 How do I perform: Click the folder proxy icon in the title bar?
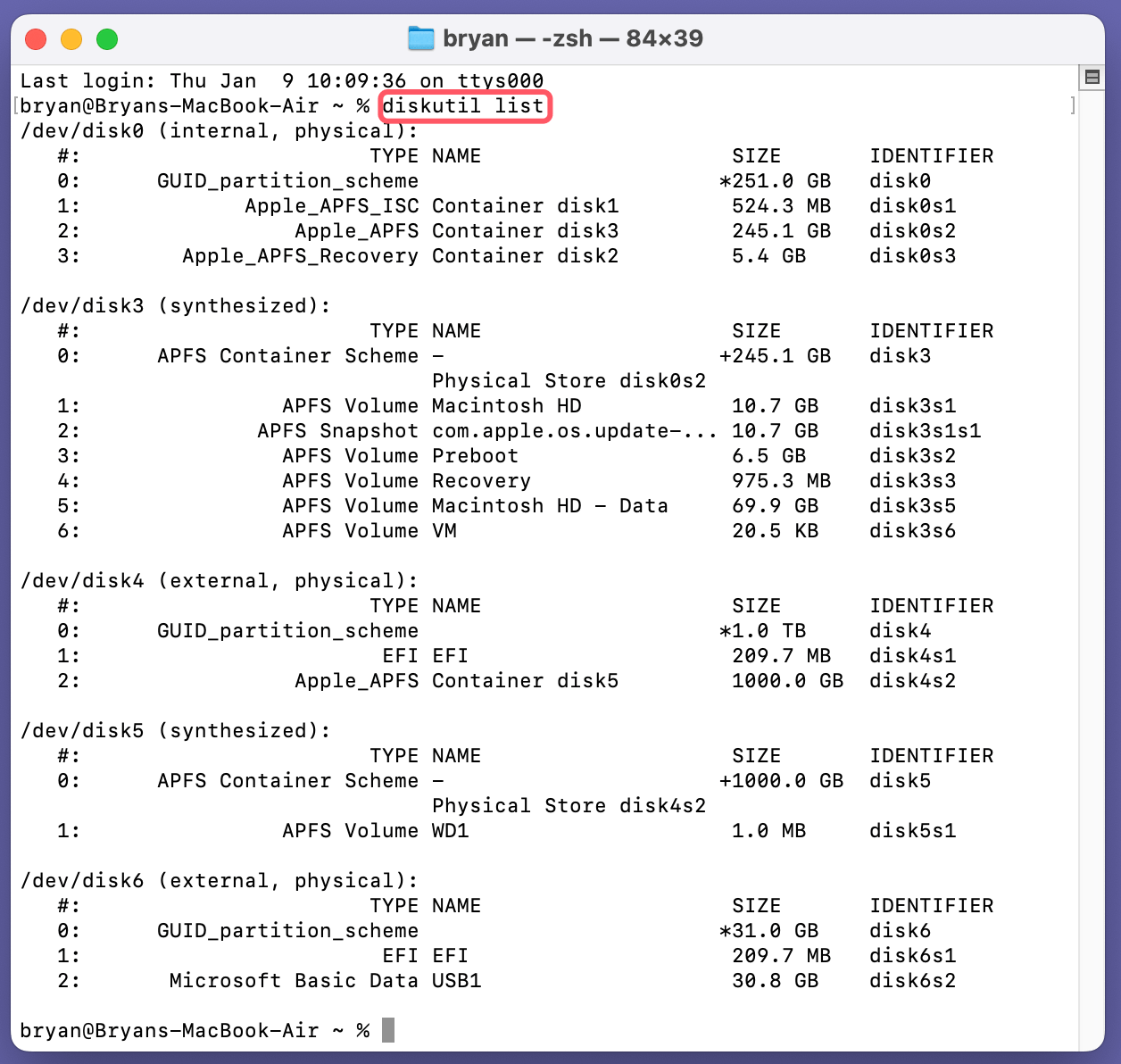[419, 38]
